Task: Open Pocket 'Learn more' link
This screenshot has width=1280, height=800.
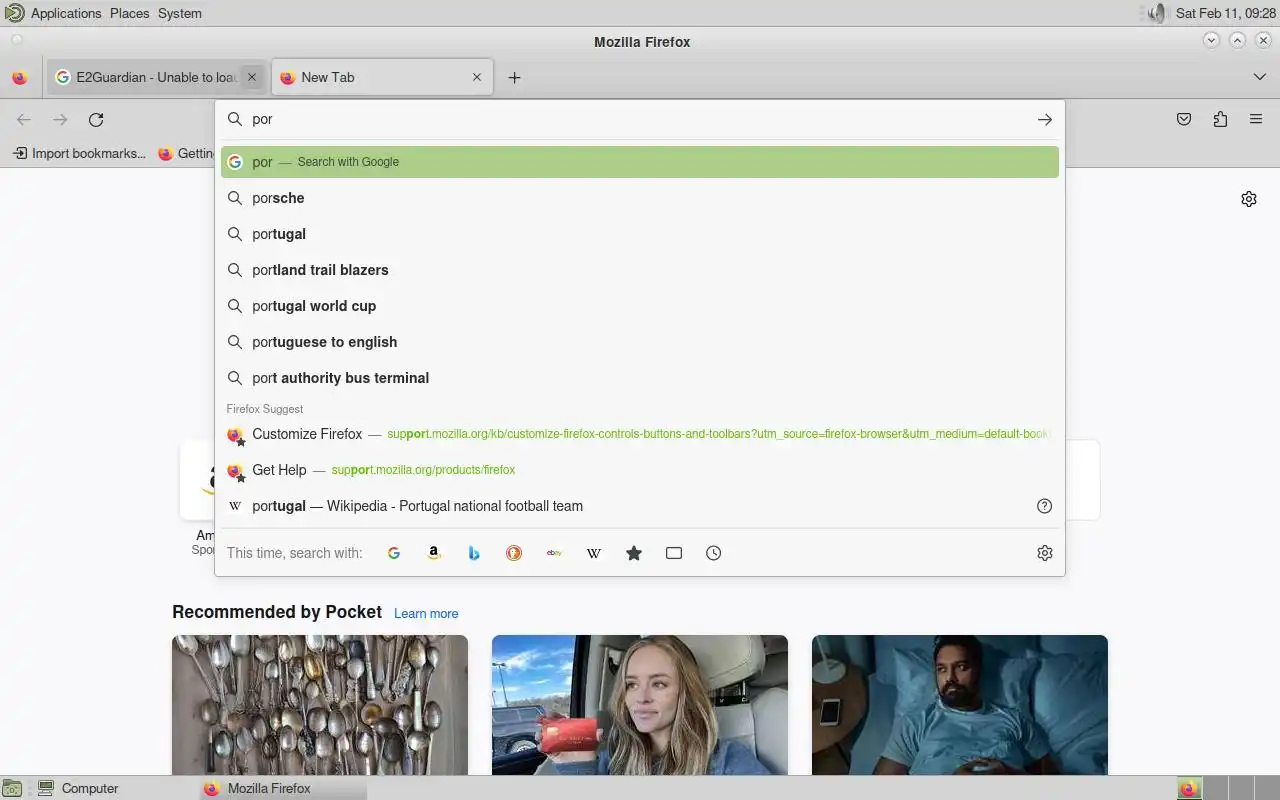Action: click(426, 613)
